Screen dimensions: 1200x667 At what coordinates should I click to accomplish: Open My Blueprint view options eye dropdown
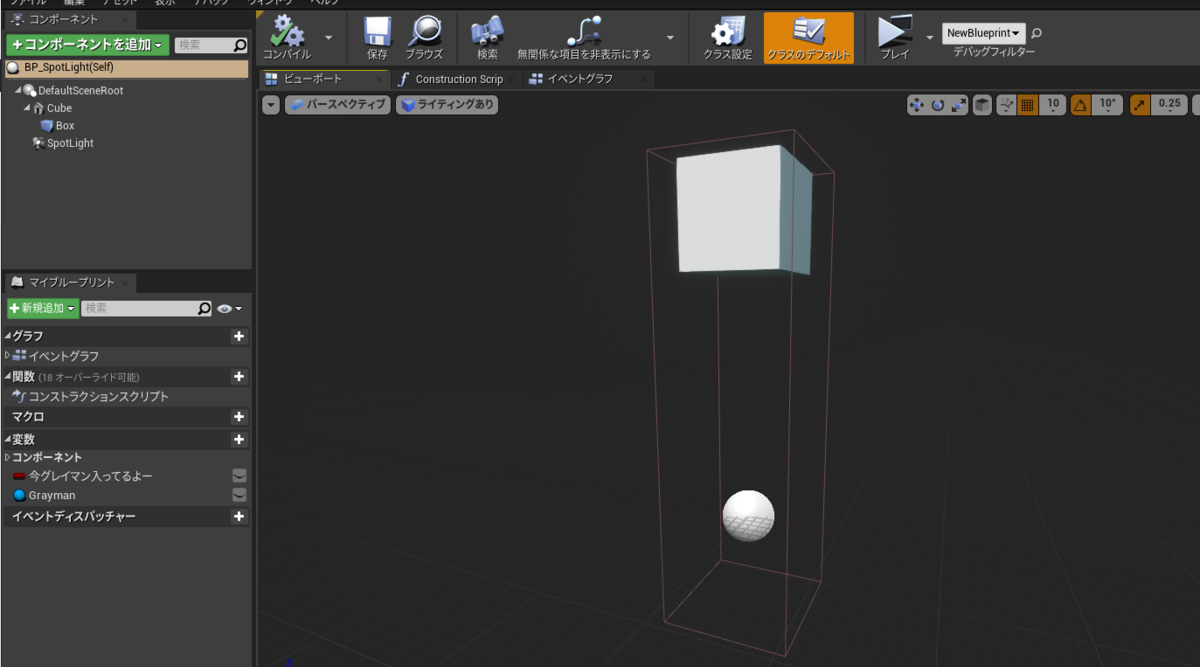pos(230,309)
